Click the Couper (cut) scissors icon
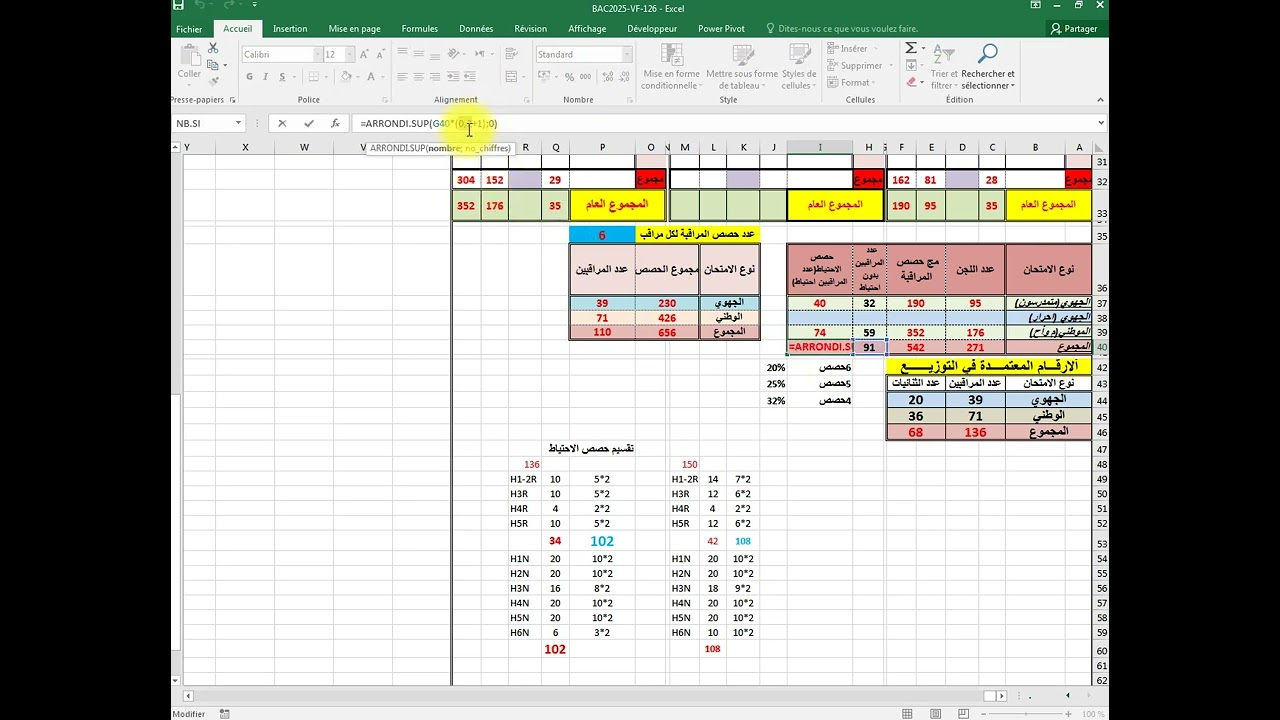Viewport: 1280px width, 720px height. (213, 48)
